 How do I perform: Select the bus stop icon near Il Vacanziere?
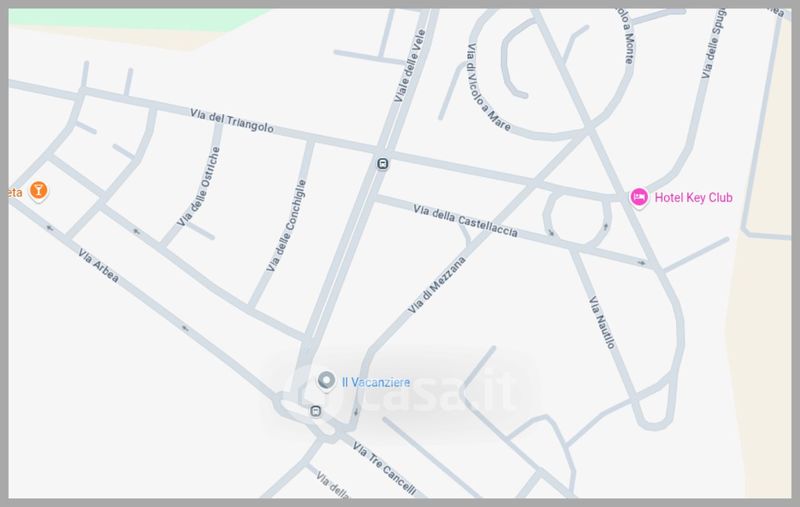click(316, 411)
